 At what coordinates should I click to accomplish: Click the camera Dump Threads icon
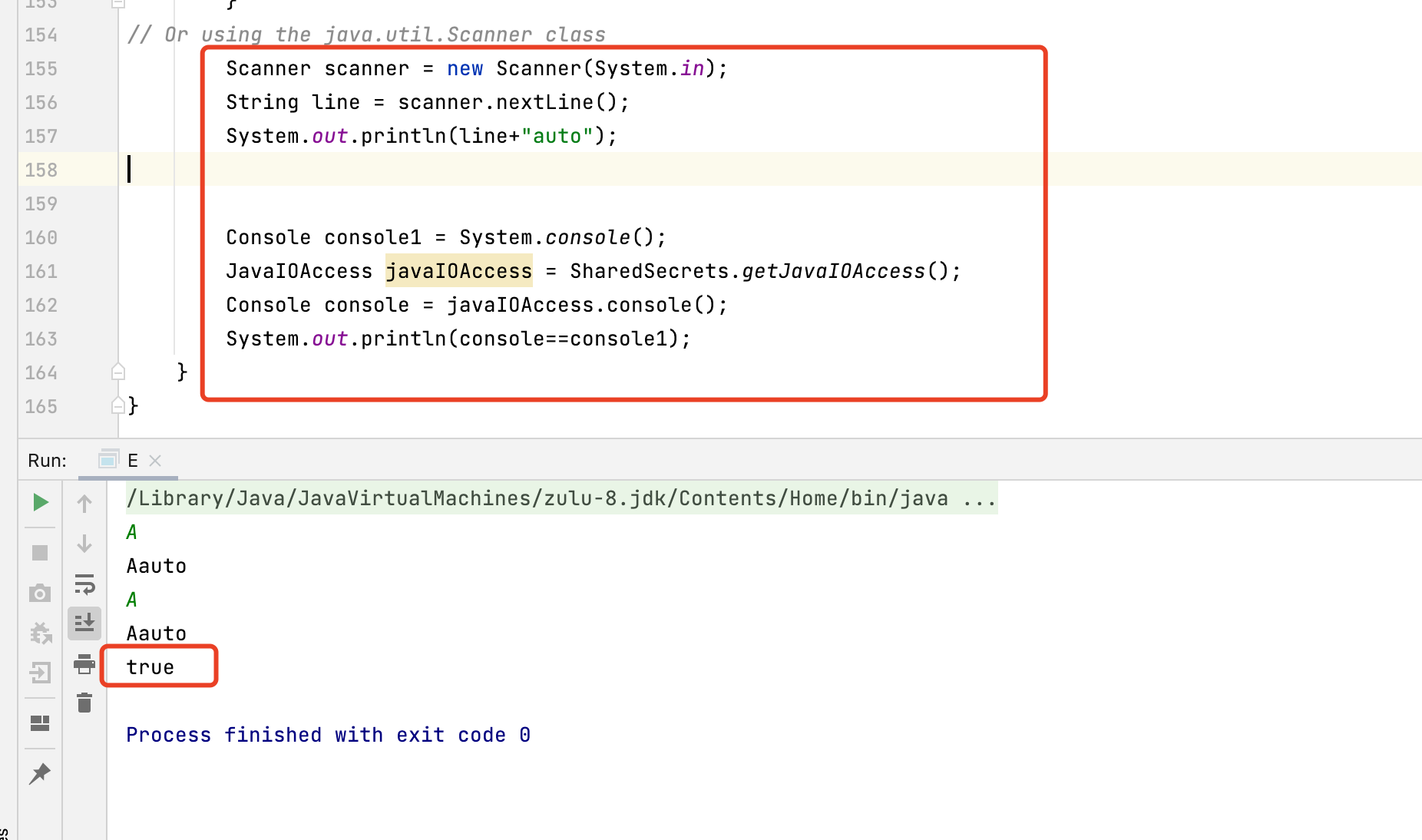click(40, 594)
